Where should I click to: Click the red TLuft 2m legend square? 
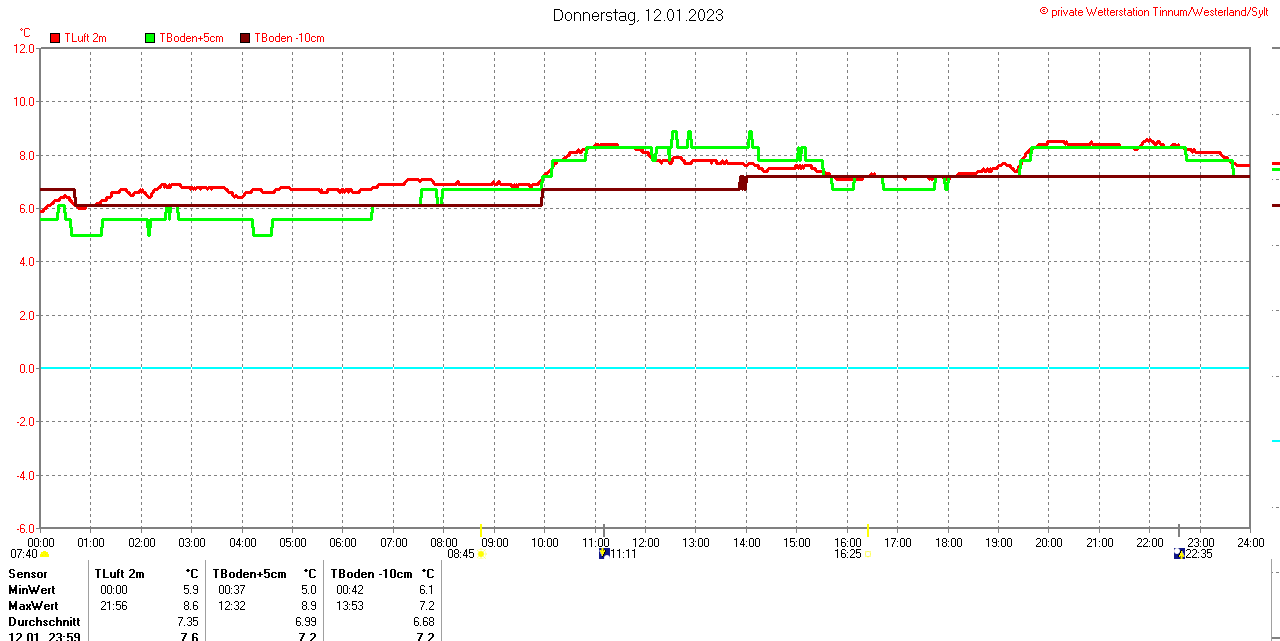click(55, 38)
